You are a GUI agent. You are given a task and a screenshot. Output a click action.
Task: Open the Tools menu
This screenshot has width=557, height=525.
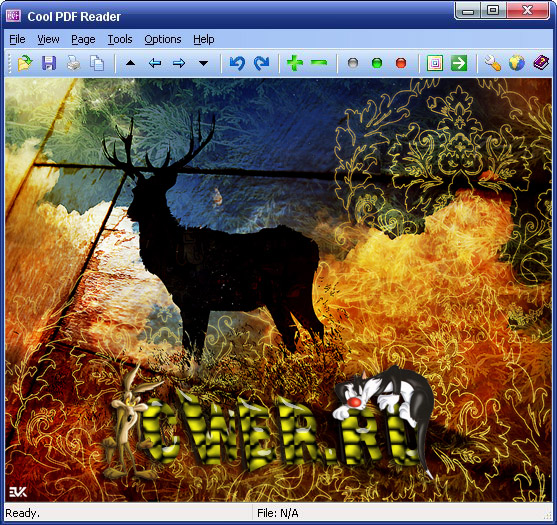click(x=120, y=39)
